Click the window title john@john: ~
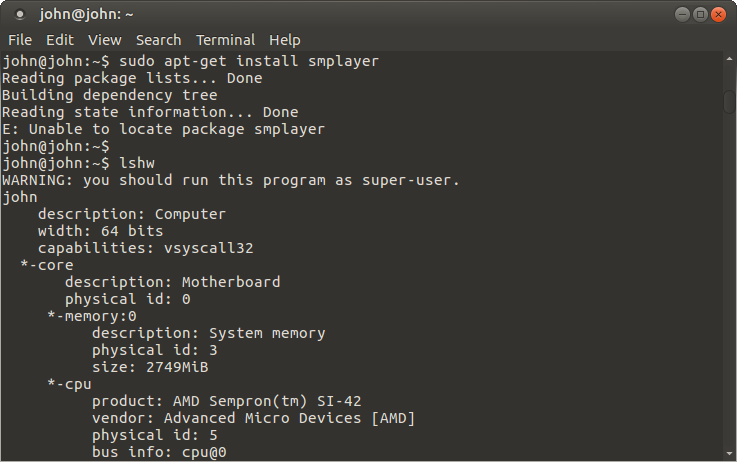This screenshot has width=737, height=462. [86, 15]
